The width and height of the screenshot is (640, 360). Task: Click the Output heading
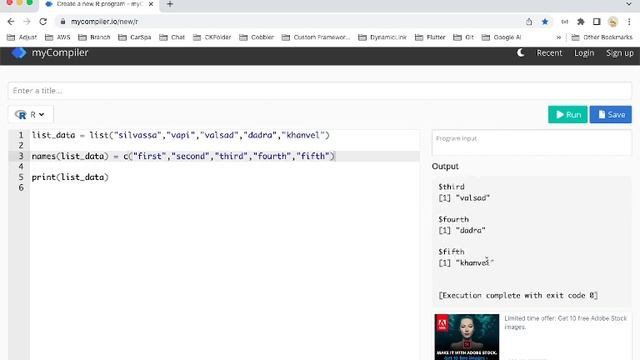click(x=445, y=167)
